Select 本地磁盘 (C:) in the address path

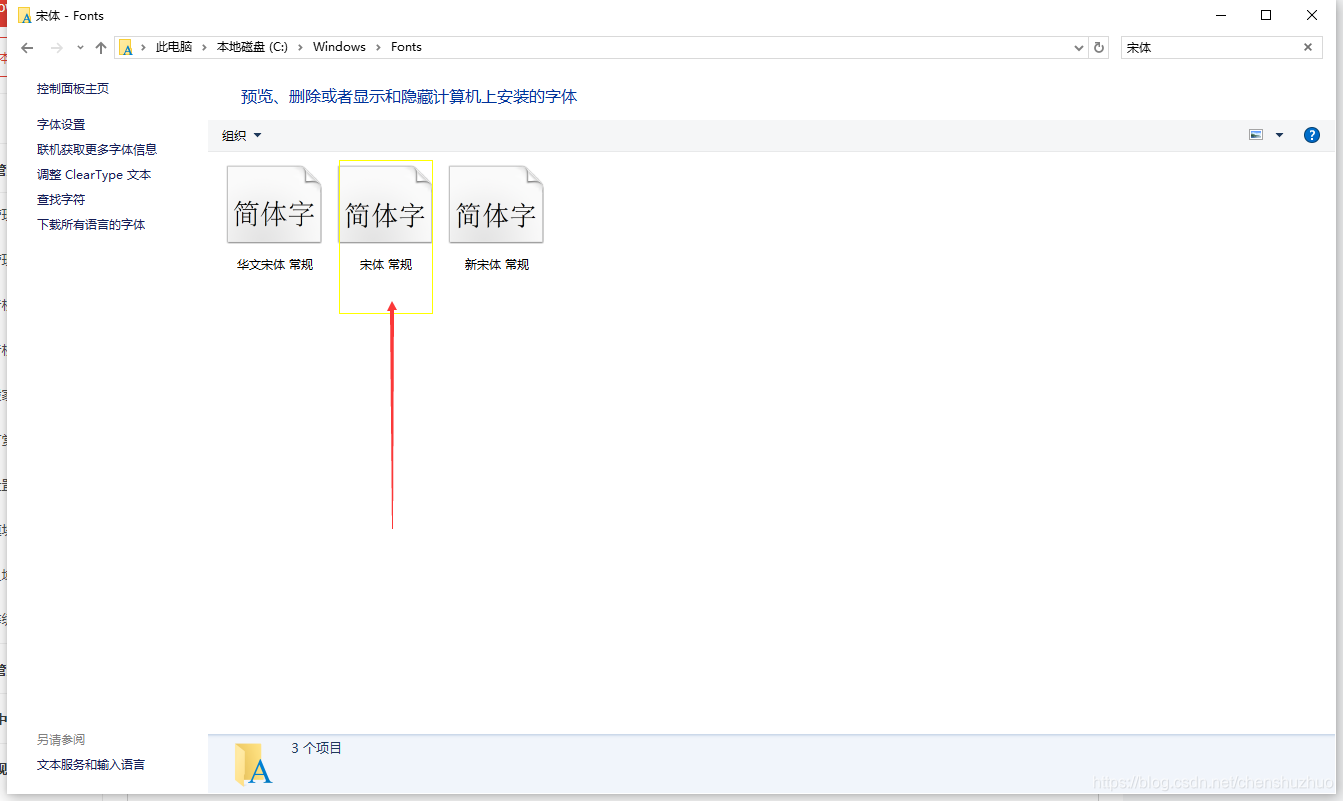(252, 47)
